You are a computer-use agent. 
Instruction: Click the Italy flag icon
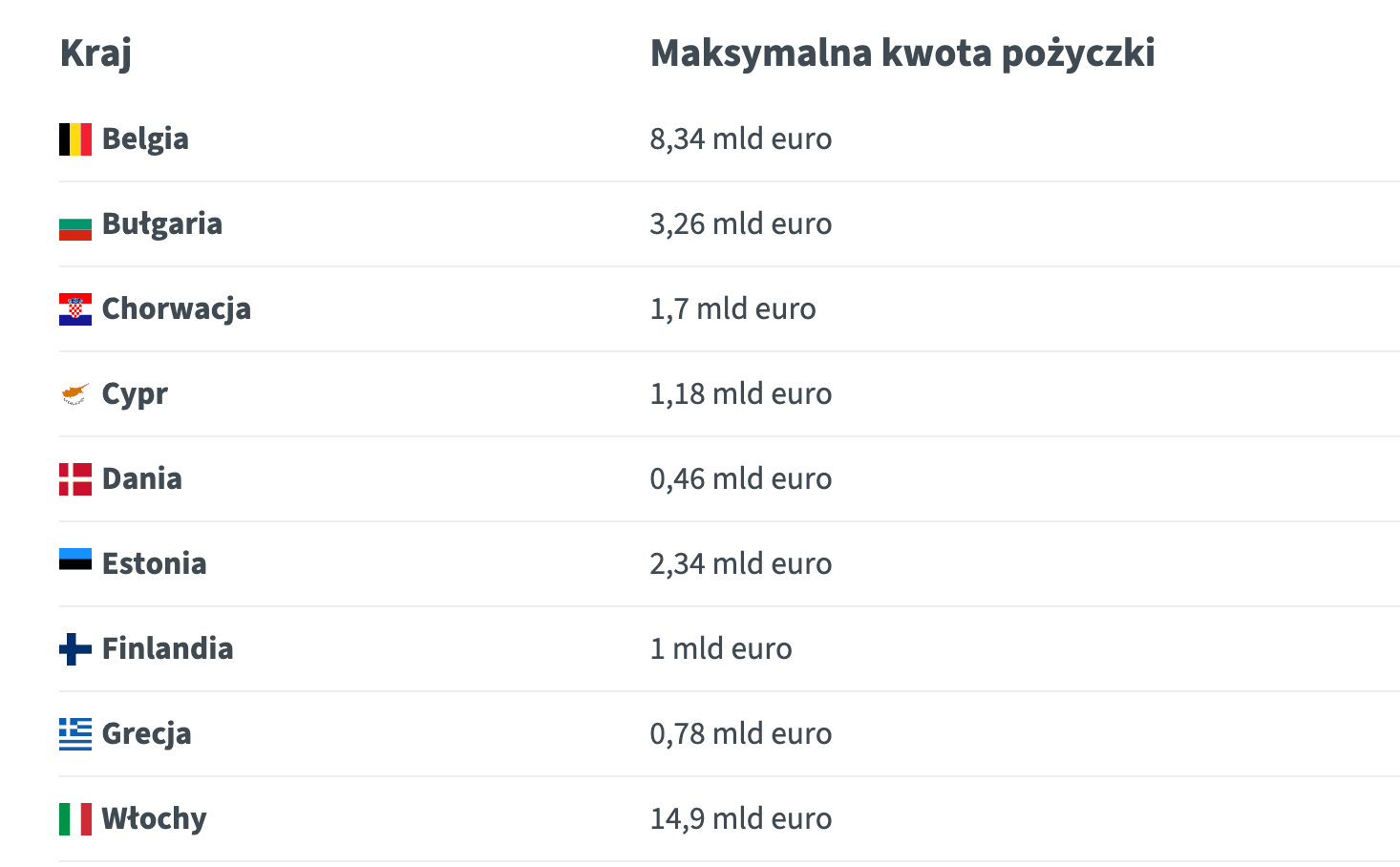(x=75, y=819)
